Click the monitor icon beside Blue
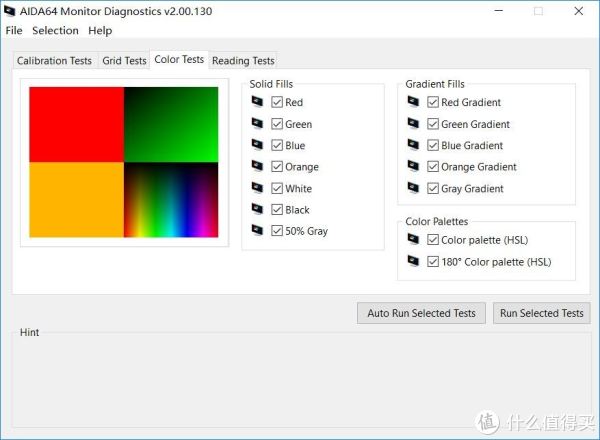The width and height of the screenshot is (600, 440). point(257,145)
